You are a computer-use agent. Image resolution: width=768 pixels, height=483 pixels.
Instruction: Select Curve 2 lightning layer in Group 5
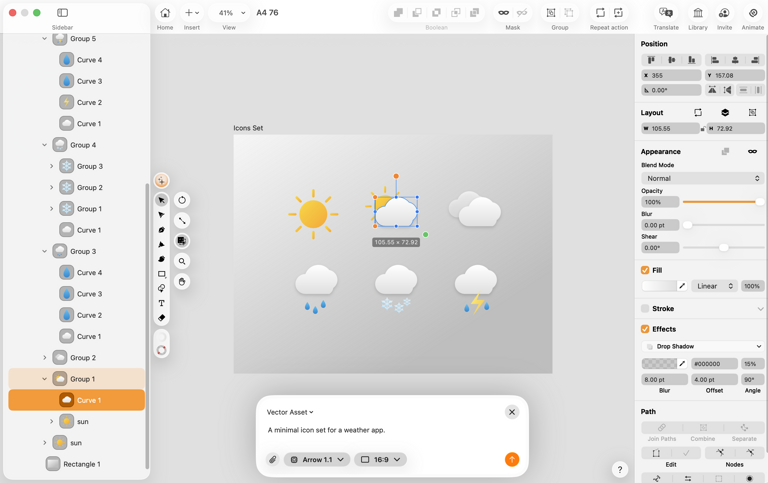pos(77,102)
